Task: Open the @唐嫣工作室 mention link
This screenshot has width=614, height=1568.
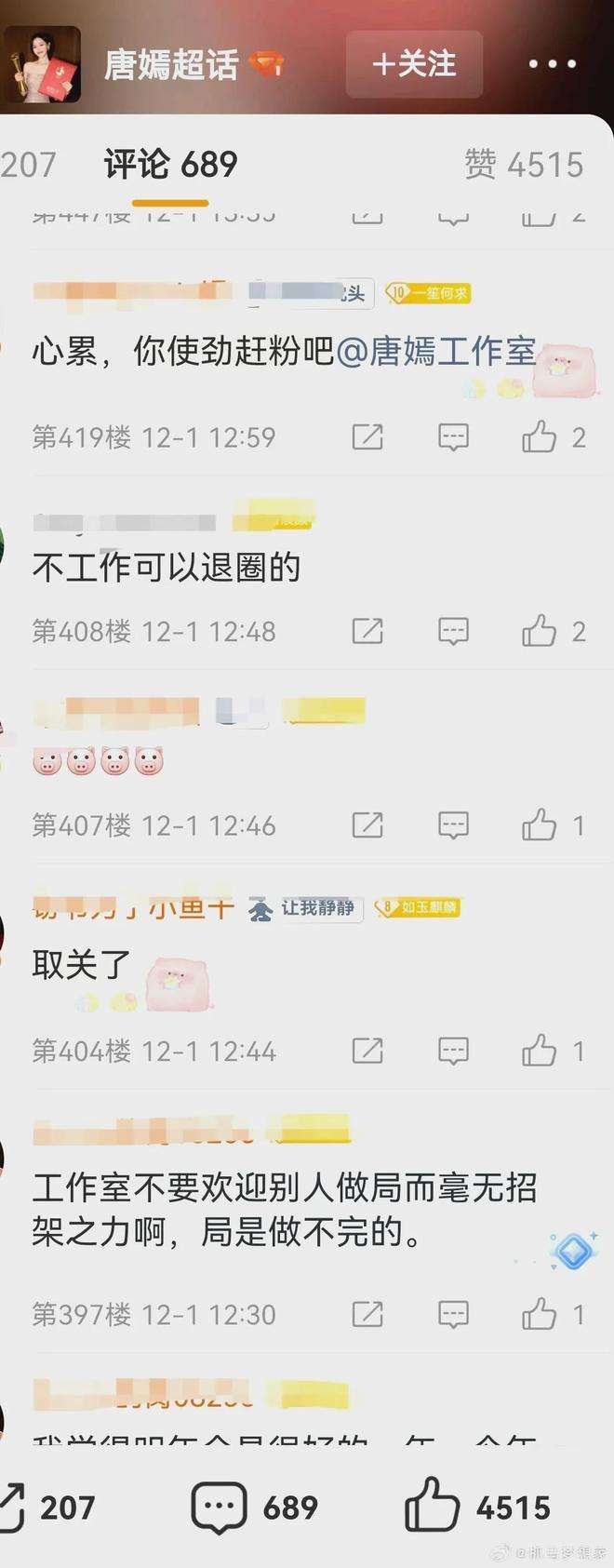Action: point(435,351)
